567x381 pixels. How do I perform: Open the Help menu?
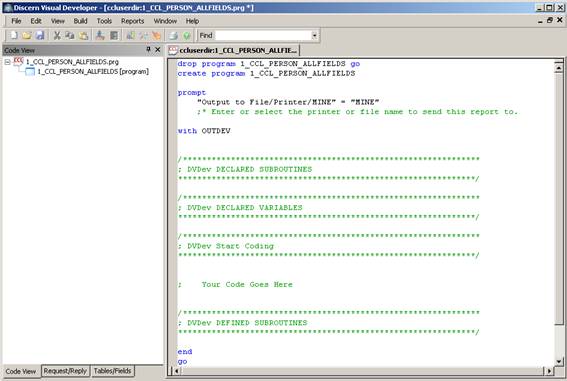[192, 21]
